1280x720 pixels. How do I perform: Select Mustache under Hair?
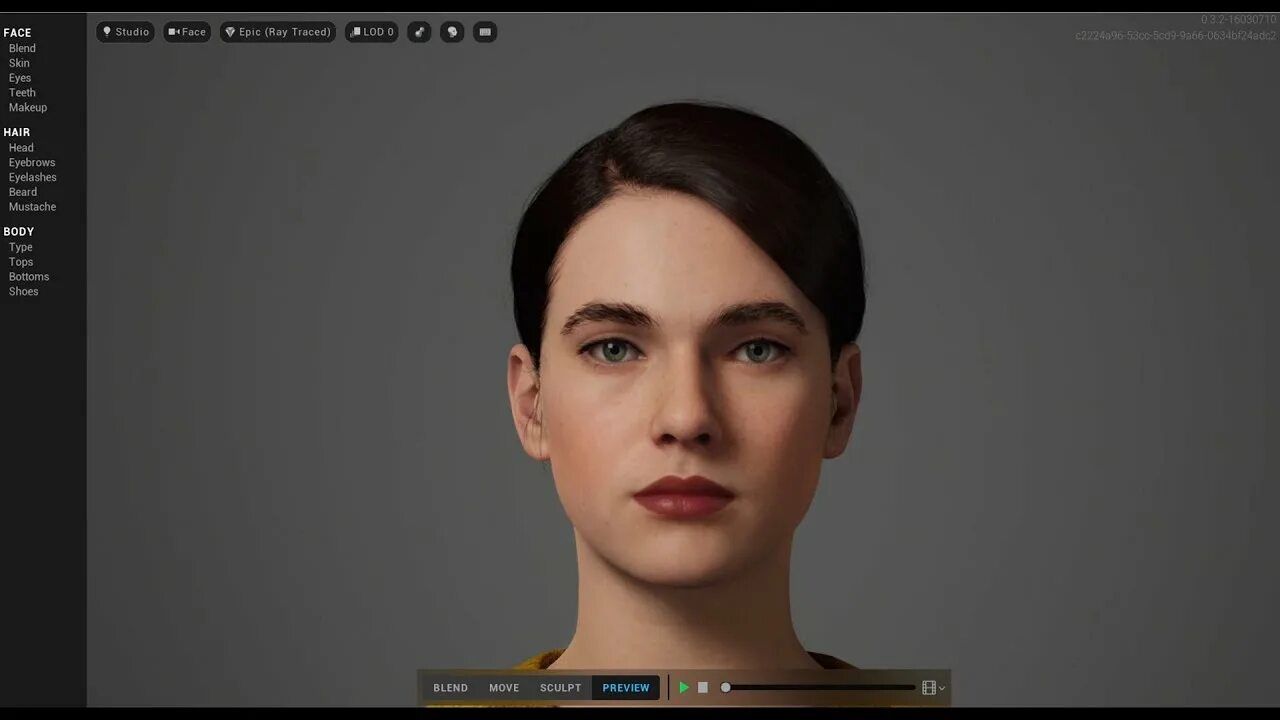(32, 207)
